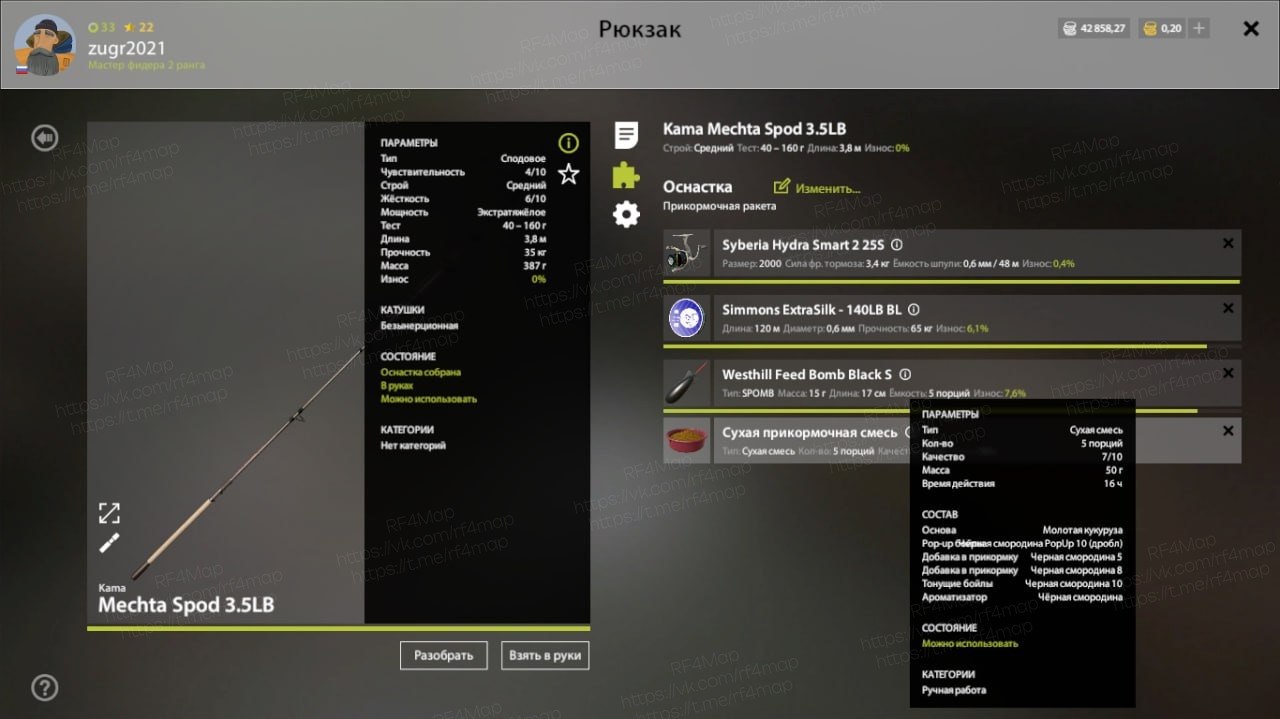Expand the rod image to fullscreen
The width and height of the screenshot is (1280, 719).
coord(109,513)
